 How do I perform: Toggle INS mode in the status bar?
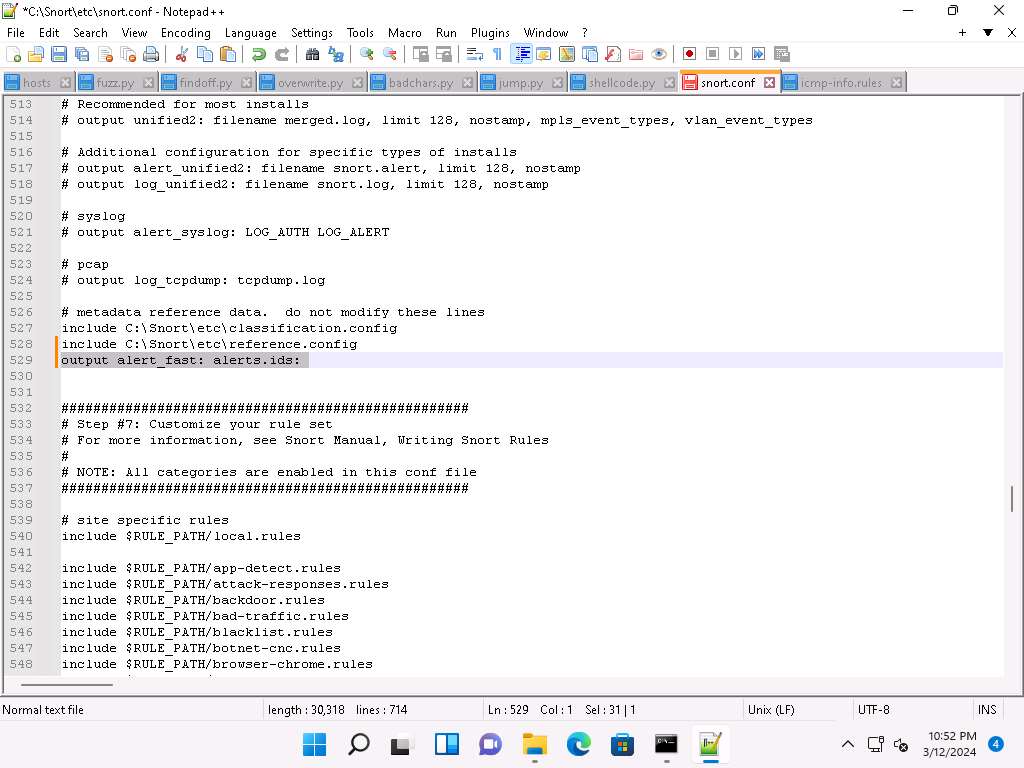(987, 710)
